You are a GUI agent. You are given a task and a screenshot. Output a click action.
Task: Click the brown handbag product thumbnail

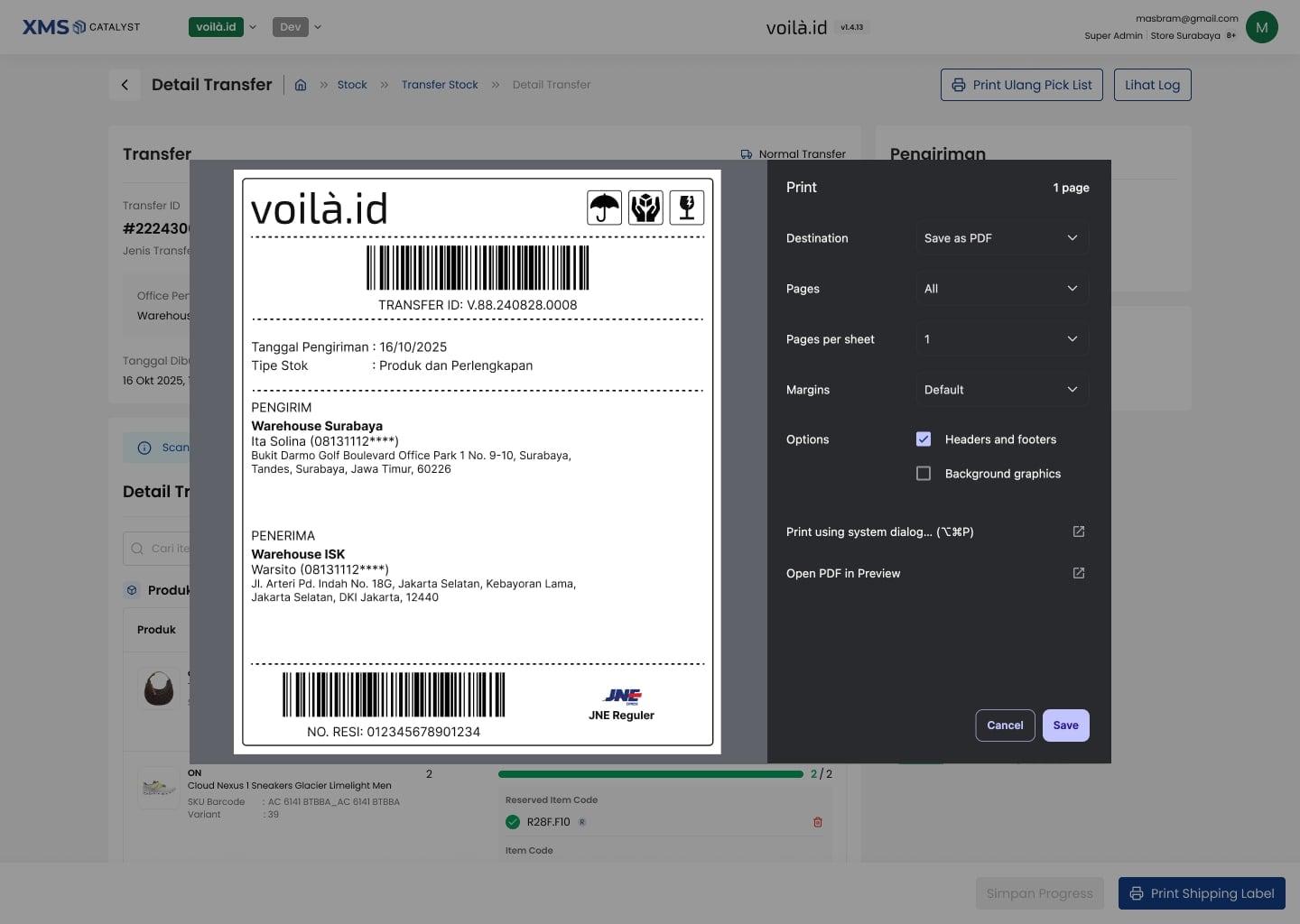159,689
